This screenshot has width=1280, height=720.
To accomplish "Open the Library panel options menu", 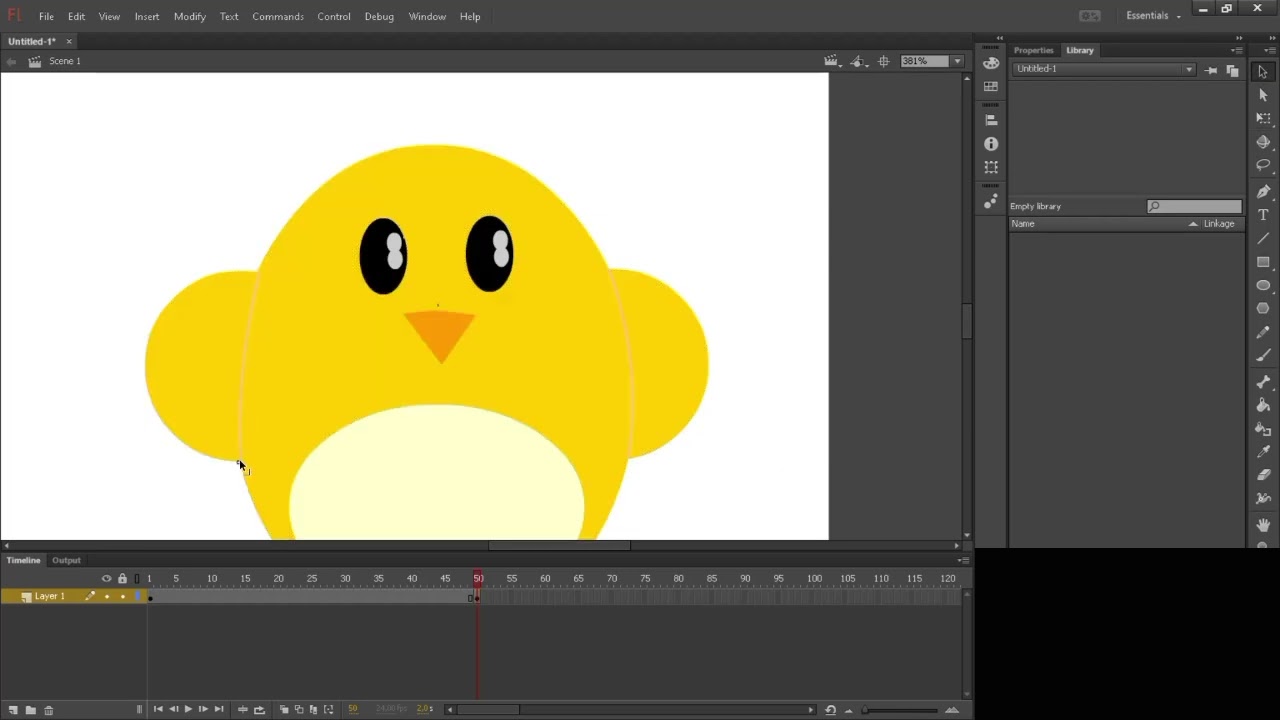I will (x=1237, y=50).
